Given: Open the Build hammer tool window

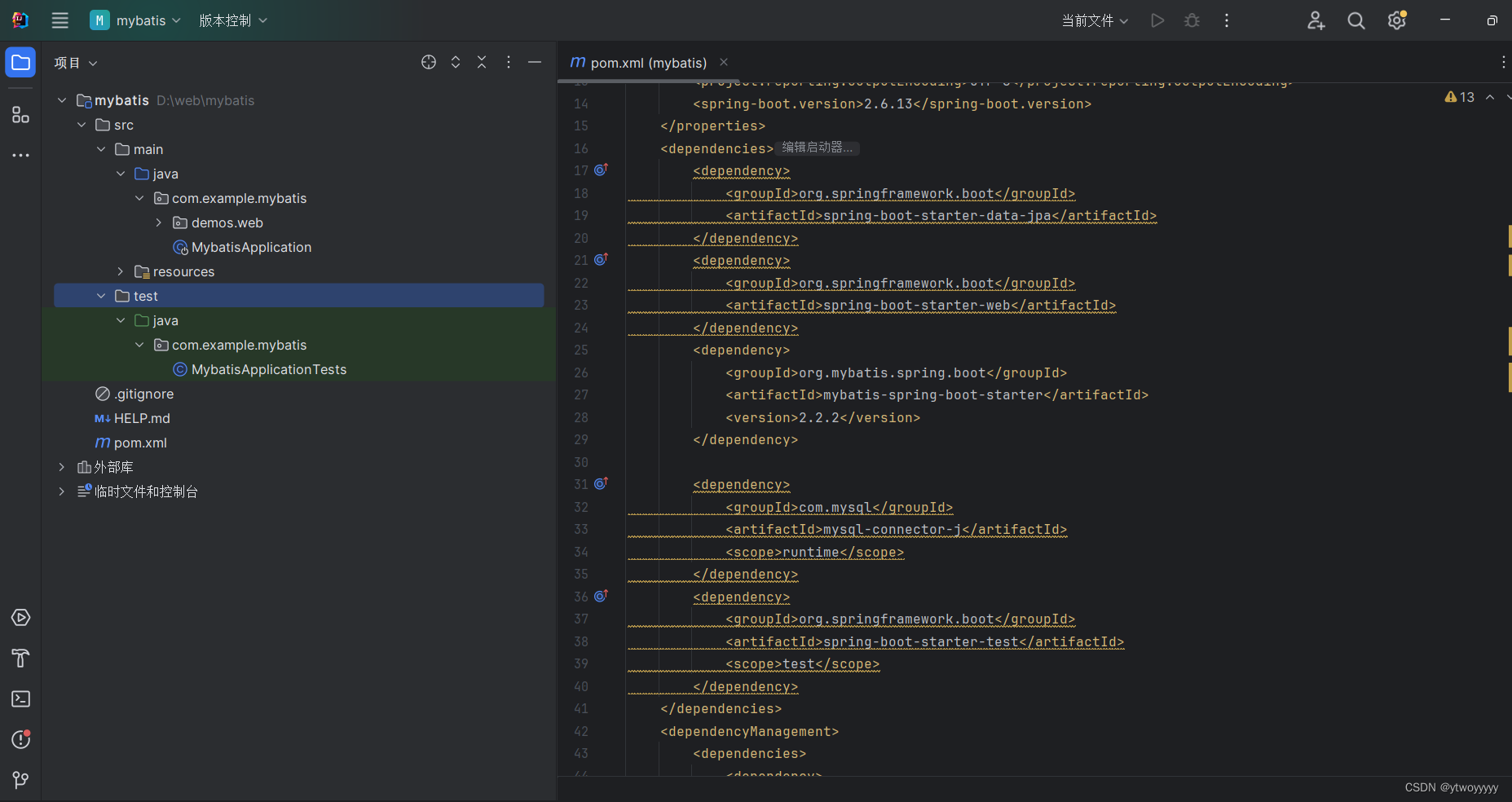Looking at the screenshot, I should point(20,659).
